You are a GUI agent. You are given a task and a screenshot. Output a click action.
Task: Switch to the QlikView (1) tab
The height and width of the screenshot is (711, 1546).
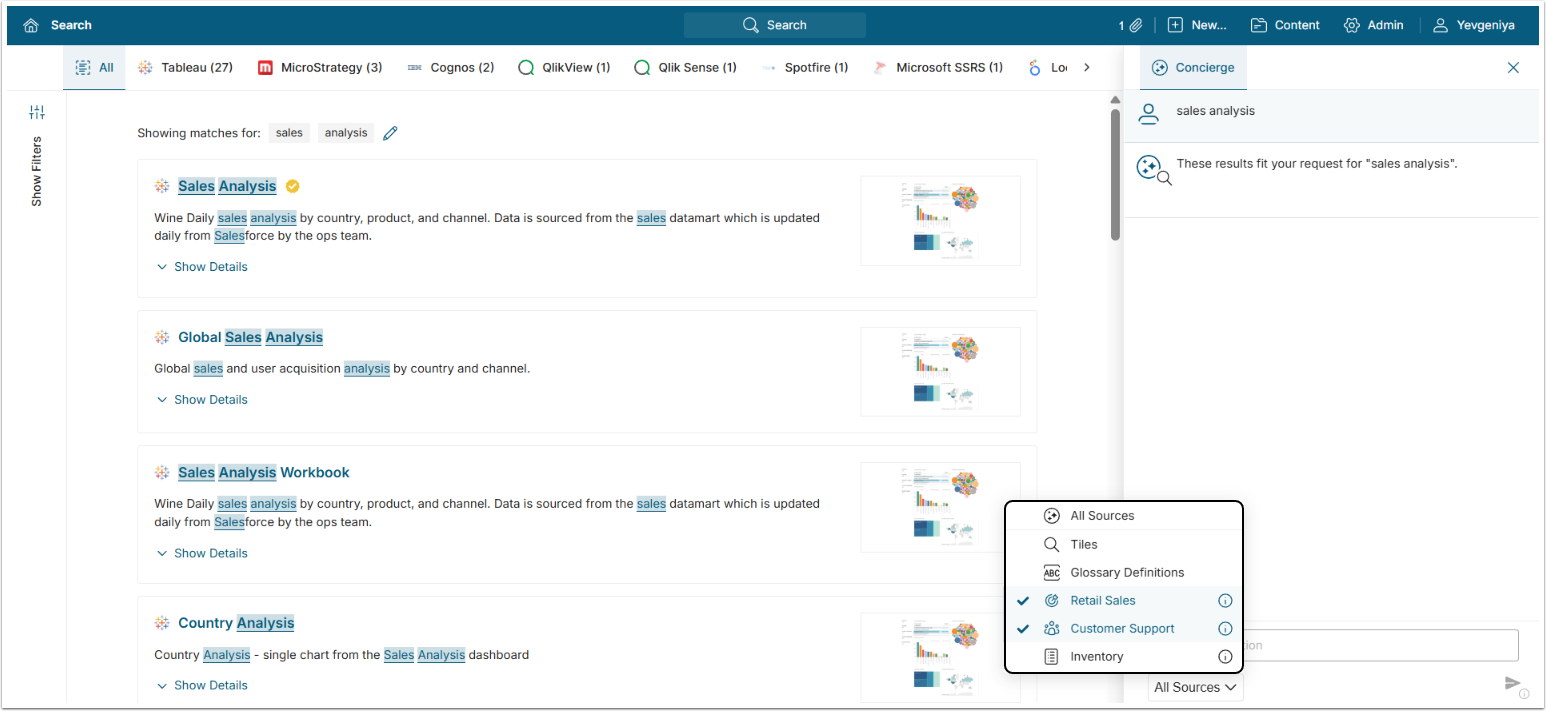[x=564, y=68]
